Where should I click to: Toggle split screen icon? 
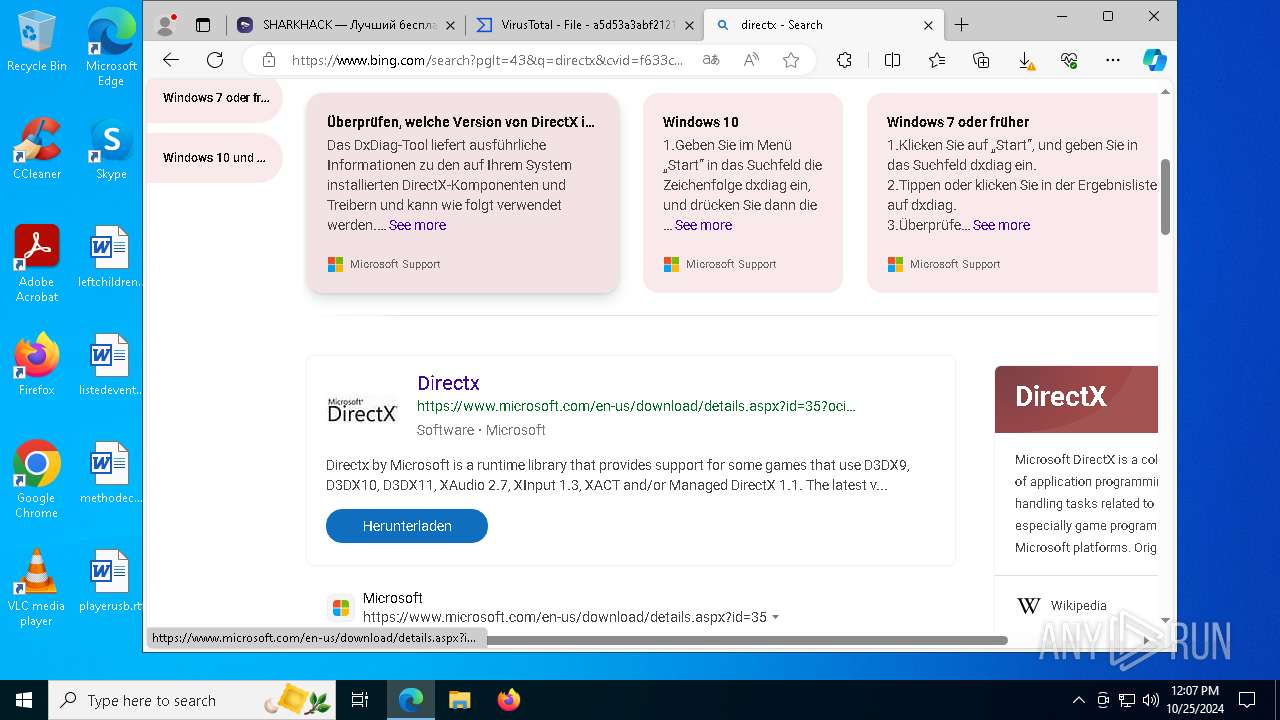pos(893,60)
